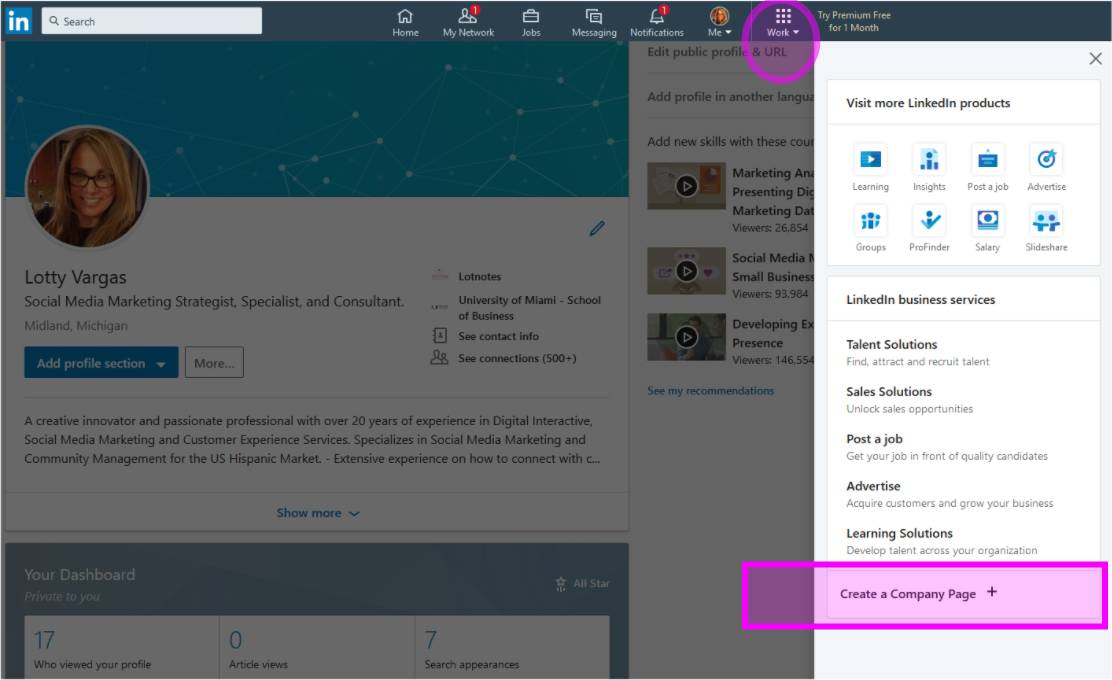Click the contact info card icon

click(440, 335)
